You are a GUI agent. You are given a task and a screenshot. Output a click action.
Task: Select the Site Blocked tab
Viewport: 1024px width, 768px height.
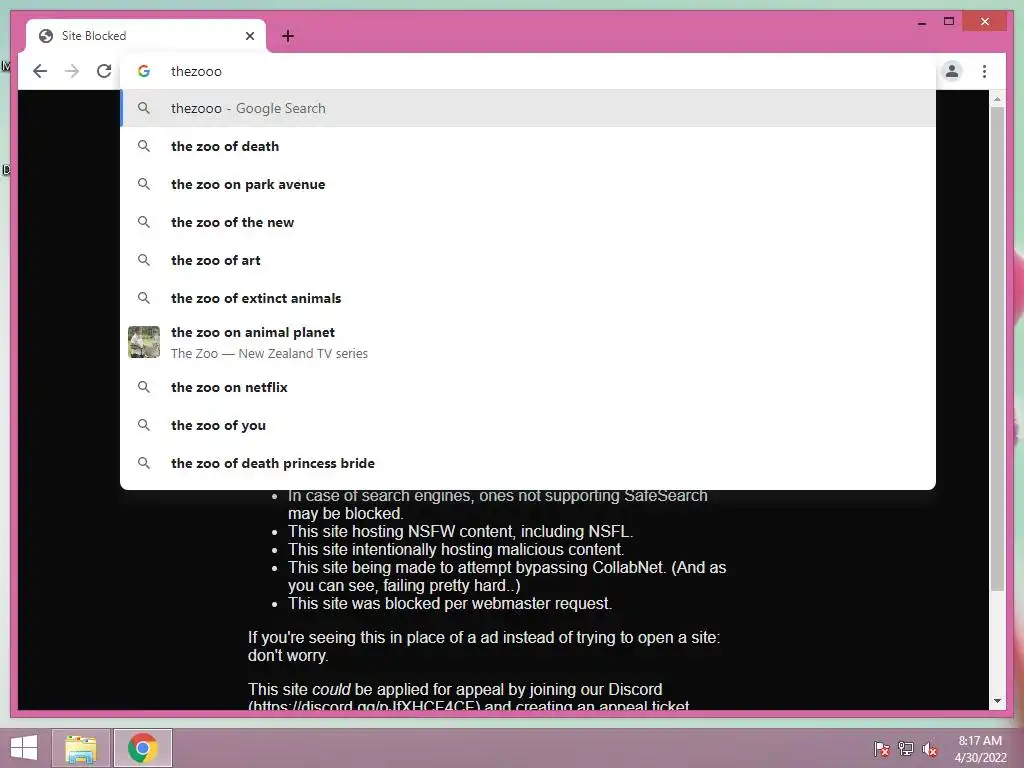click(146, 36)
